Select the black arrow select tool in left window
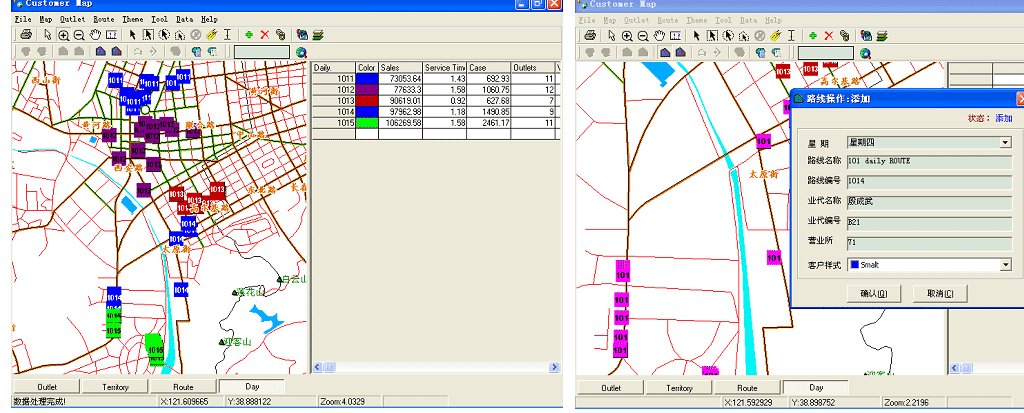This screenshot has width=1024, height=413. coord(133,35)
